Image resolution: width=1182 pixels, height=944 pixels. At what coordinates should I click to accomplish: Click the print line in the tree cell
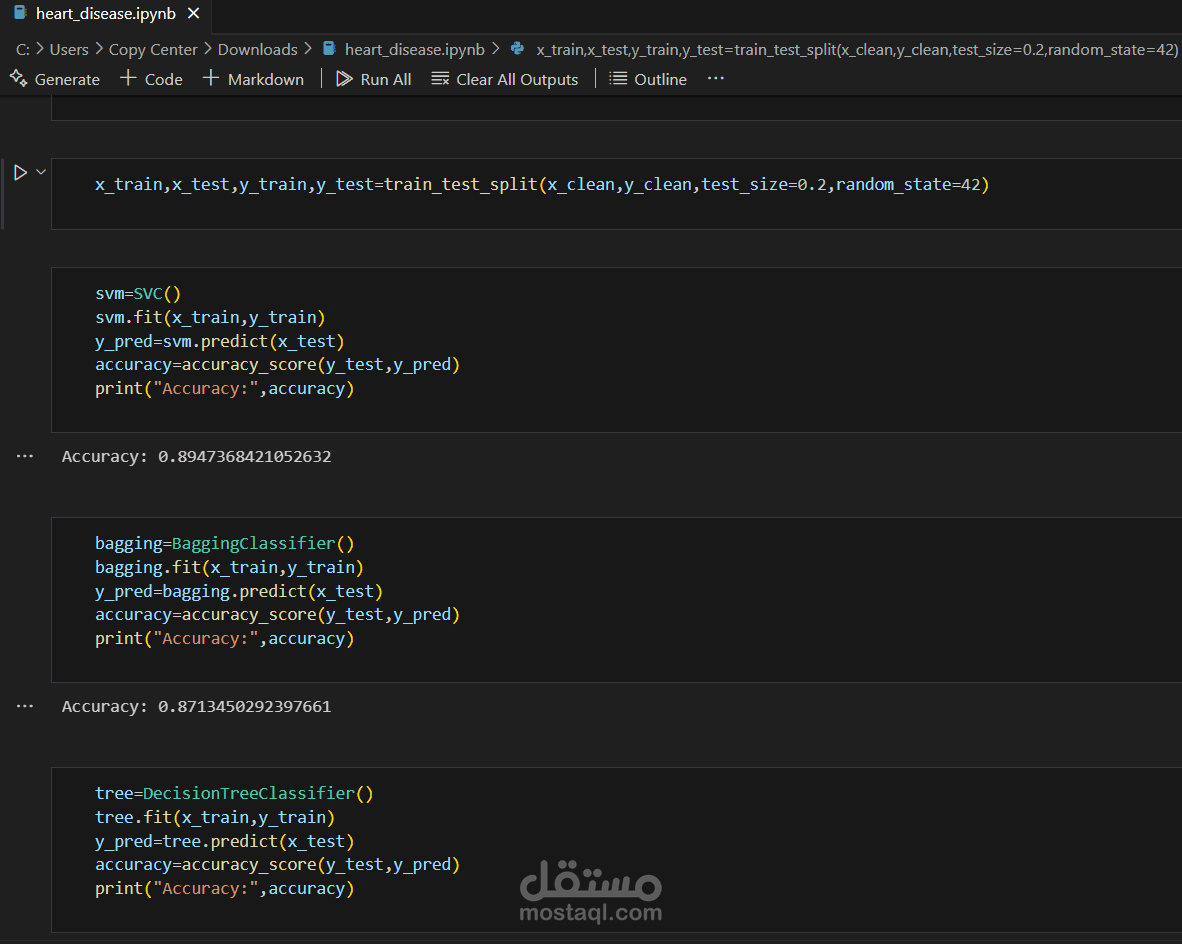tap(225, 889)
